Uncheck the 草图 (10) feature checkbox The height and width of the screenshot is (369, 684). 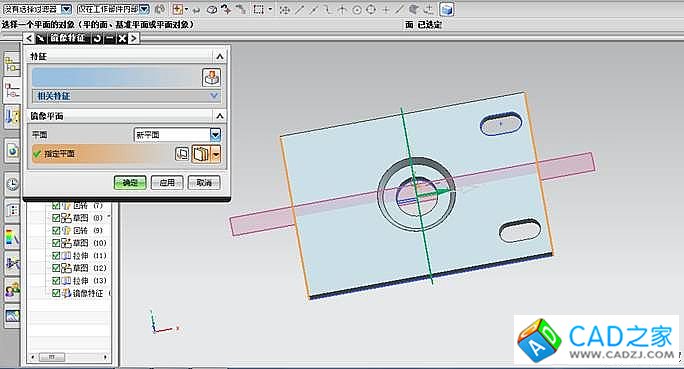pos(56,243)
